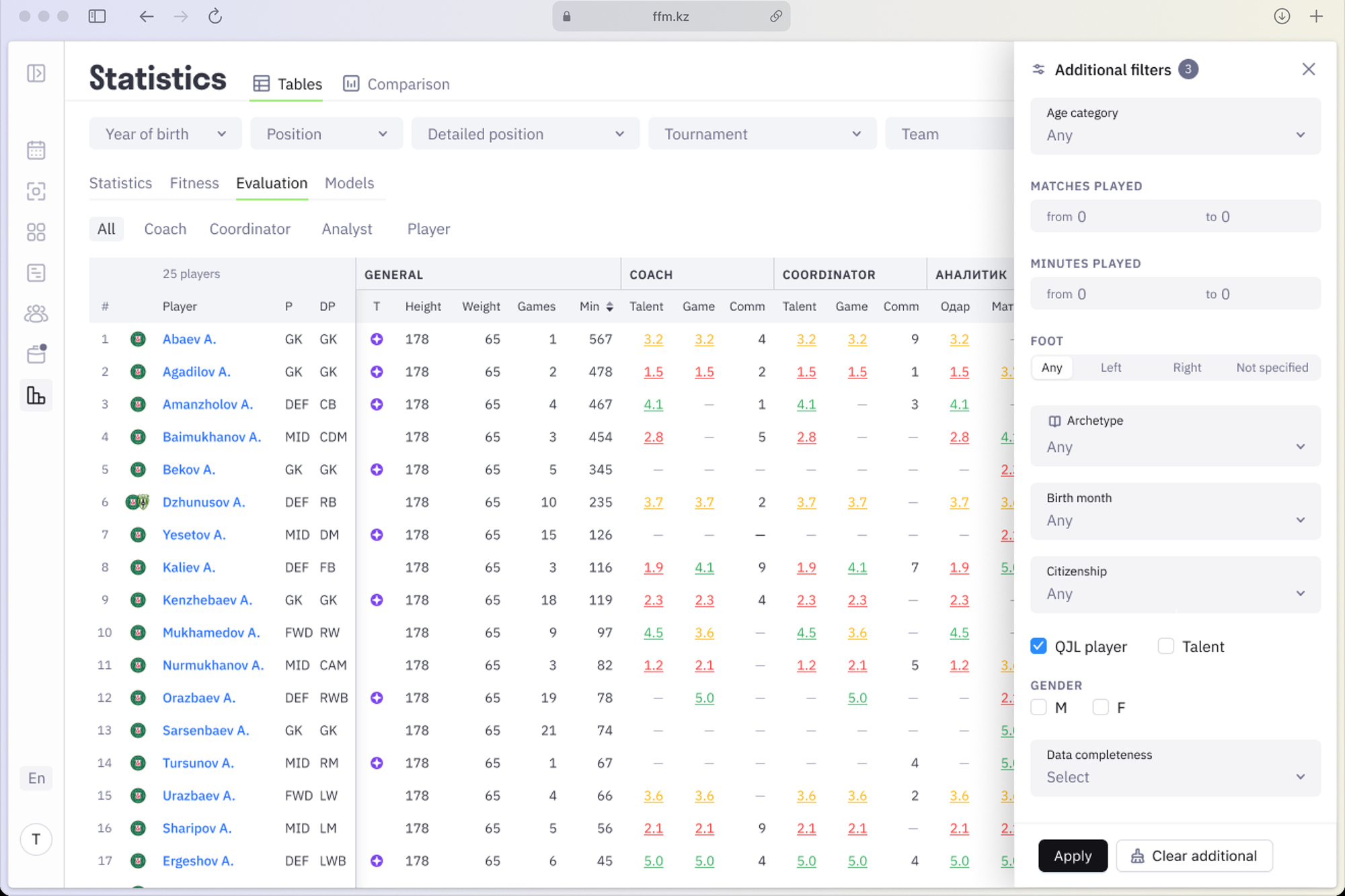Viewport: 1345px width, 896px height.
Task: Select Left foot option
Action: pos(1110,368)
